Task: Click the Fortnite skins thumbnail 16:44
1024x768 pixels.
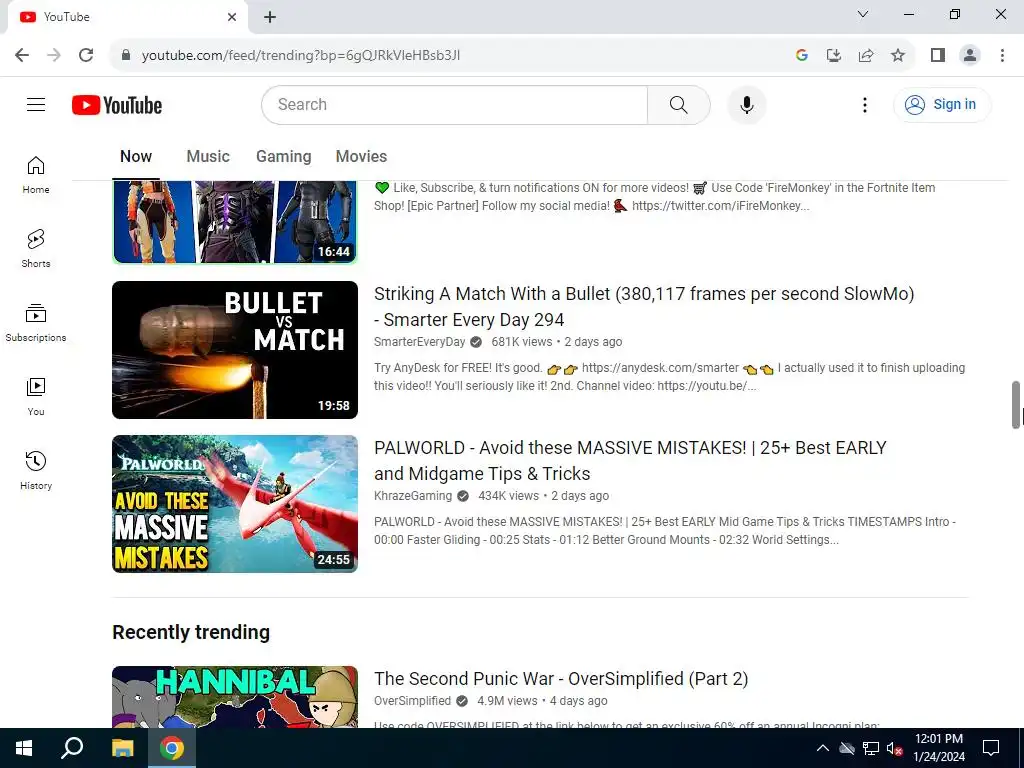Action: click(x=235, y=222)
